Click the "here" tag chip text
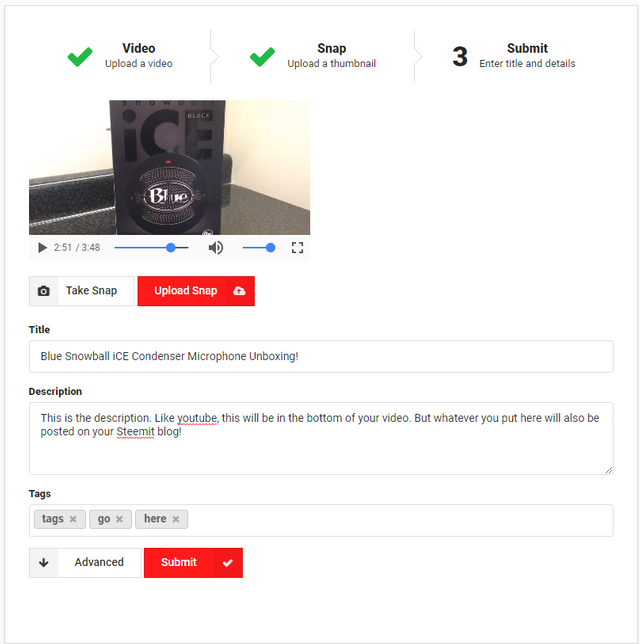Viewport: 640px width, 644px height. click(155, 519)
